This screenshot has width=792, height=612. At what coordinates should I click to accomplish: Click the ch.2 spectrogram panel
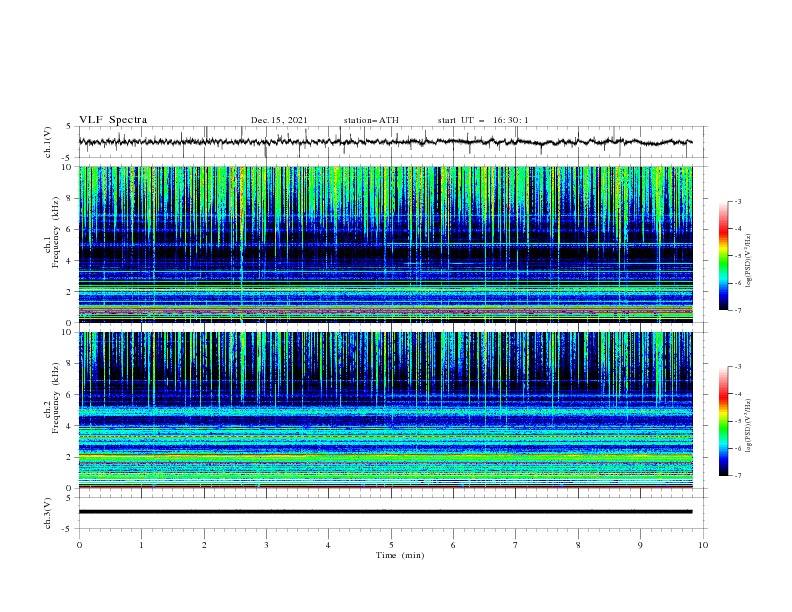coord(385,410)
